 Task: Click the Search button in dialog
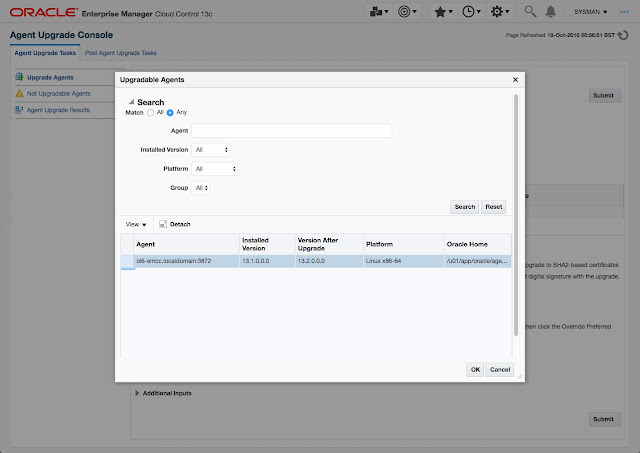[x=464, y=207]
